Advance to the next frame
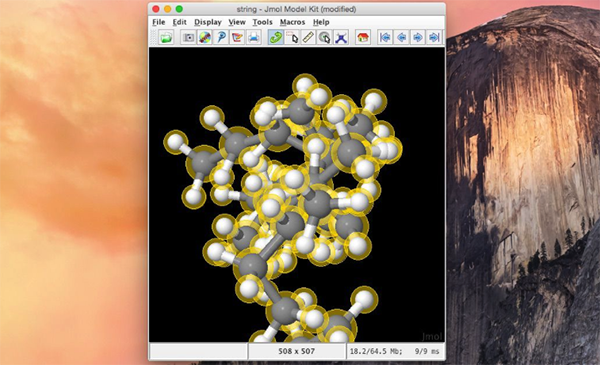 point(418,37)
